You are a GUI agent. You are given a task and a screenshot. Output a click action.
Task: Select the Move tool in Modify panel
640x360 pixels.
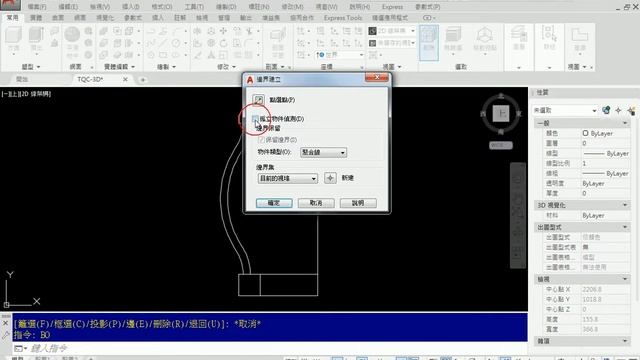point(224,31)
